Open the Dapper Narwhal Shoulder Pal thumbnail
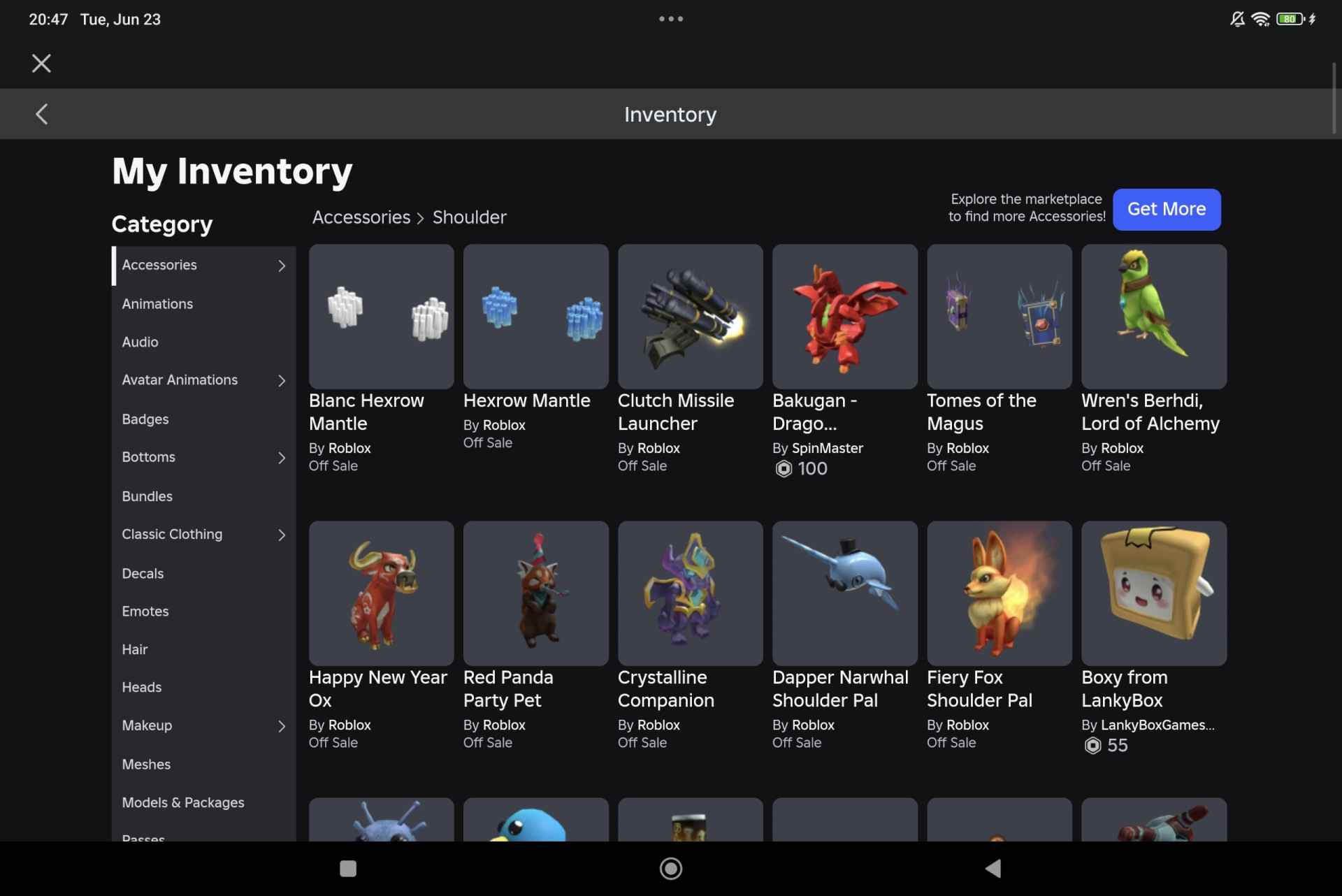The width and height of the screenshot is (1342, 896). tap(844, 593)
